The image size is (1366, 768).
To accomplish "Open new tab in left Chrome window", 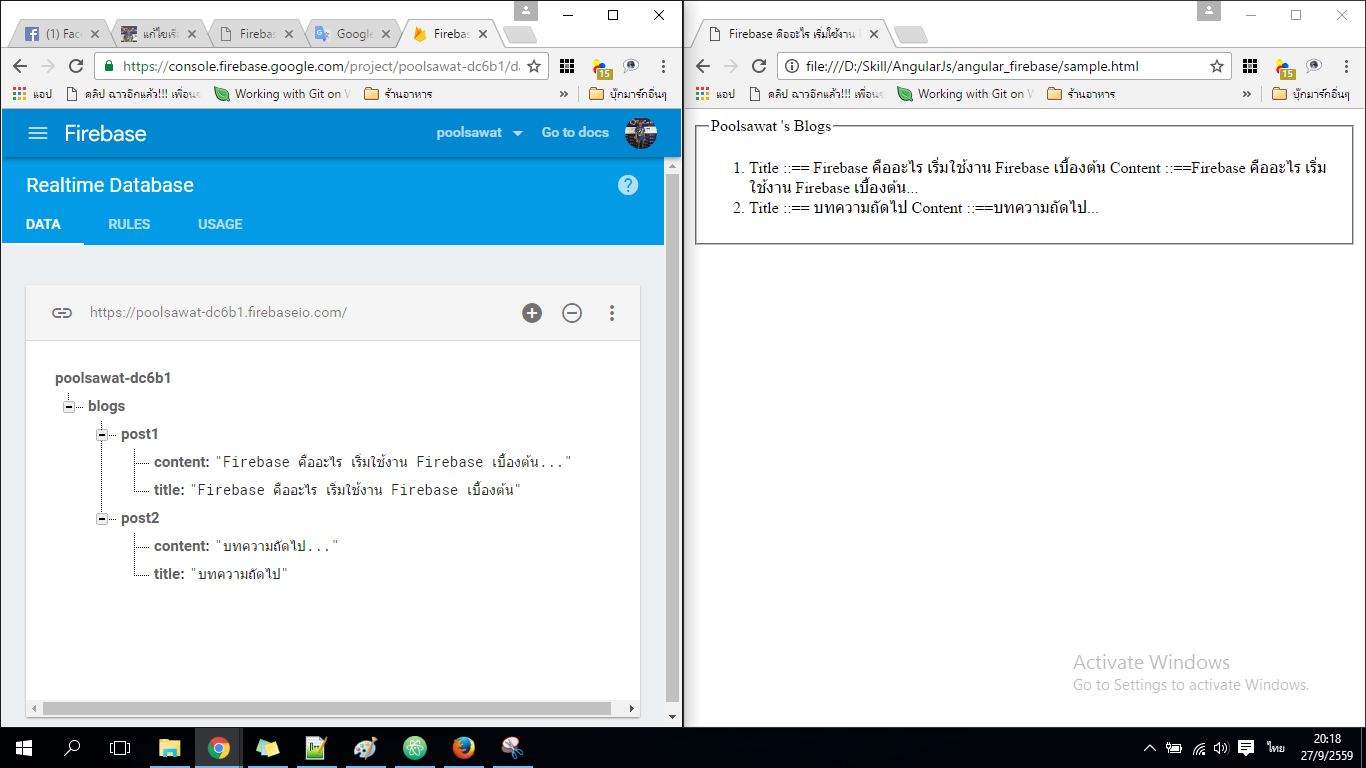I will point(518,36).
